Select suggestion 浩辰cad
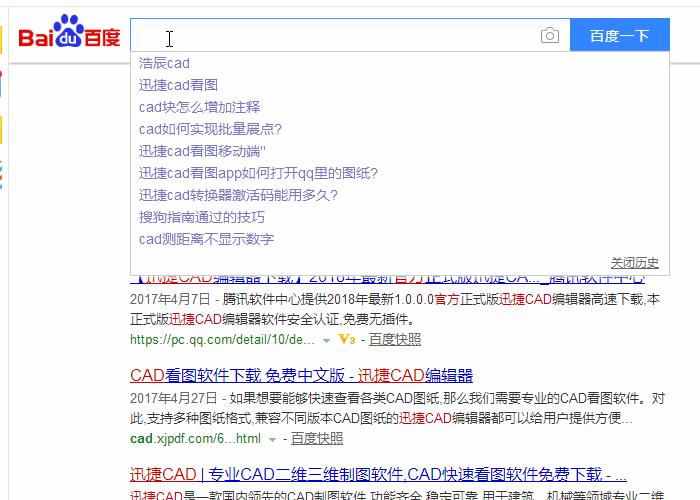 pos(164,63)
